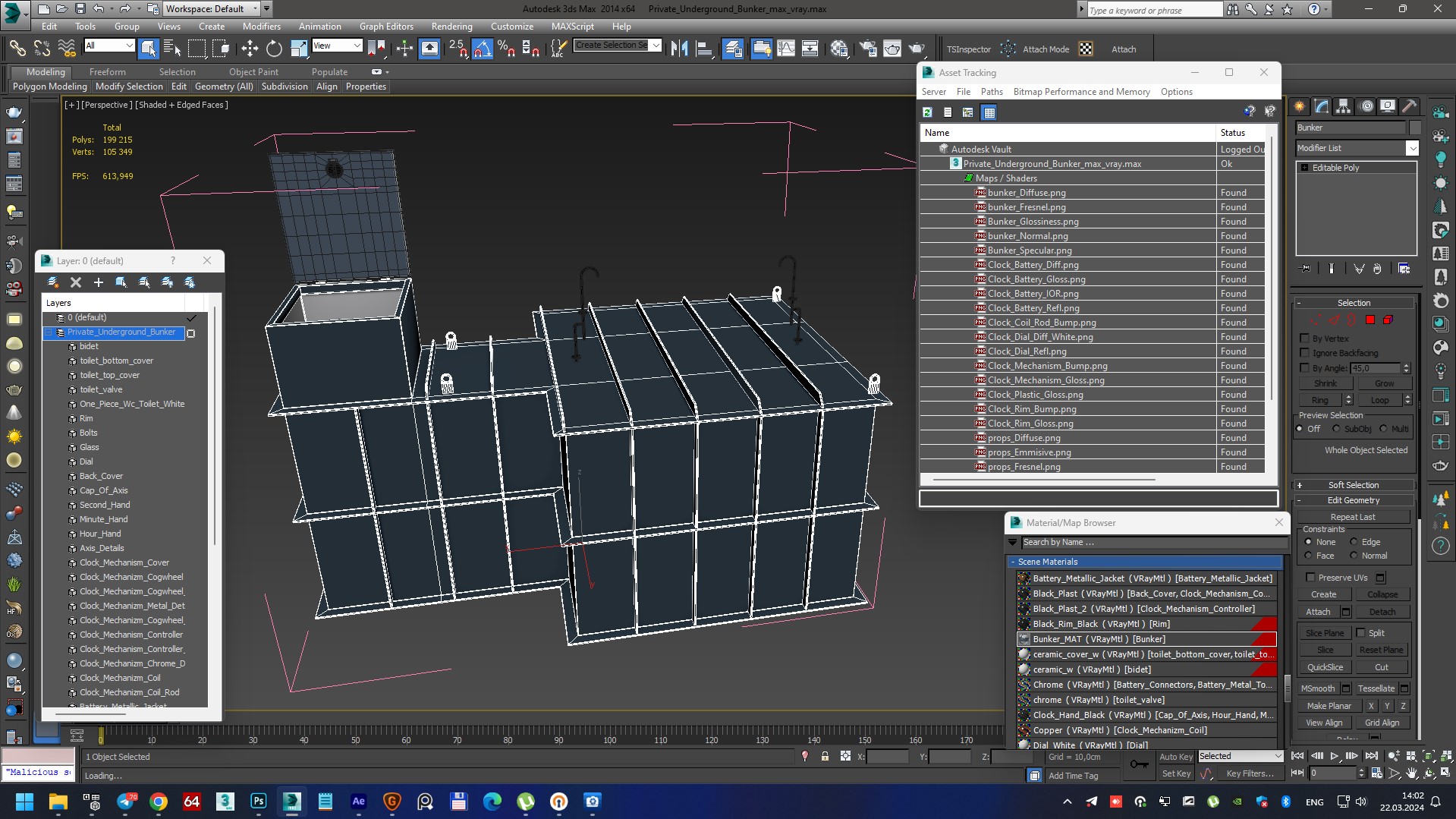1456x819 pixels.
Task: Click the Mirror tool icon
Action: tap(679, 49)
